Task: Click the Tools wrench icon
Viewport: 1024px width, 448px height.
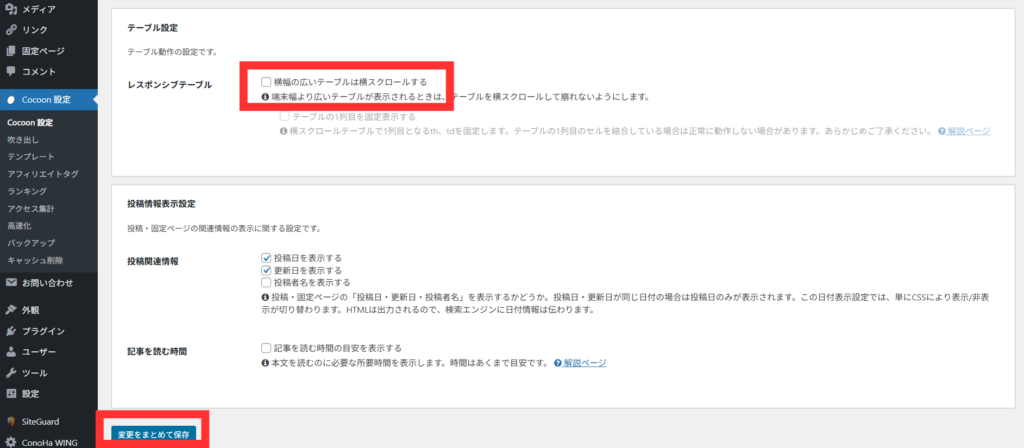Action: tap(10, 373)
